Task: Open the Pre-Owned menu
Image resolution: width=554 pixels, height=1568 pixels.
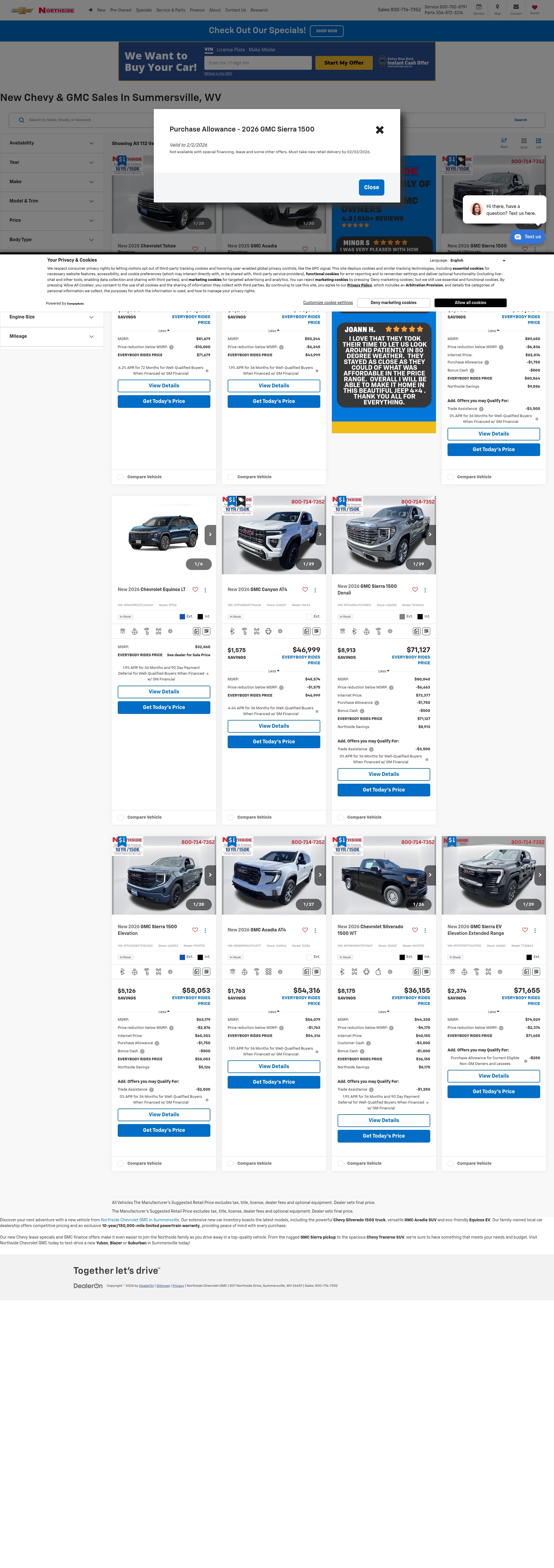Action: point(121,10)
